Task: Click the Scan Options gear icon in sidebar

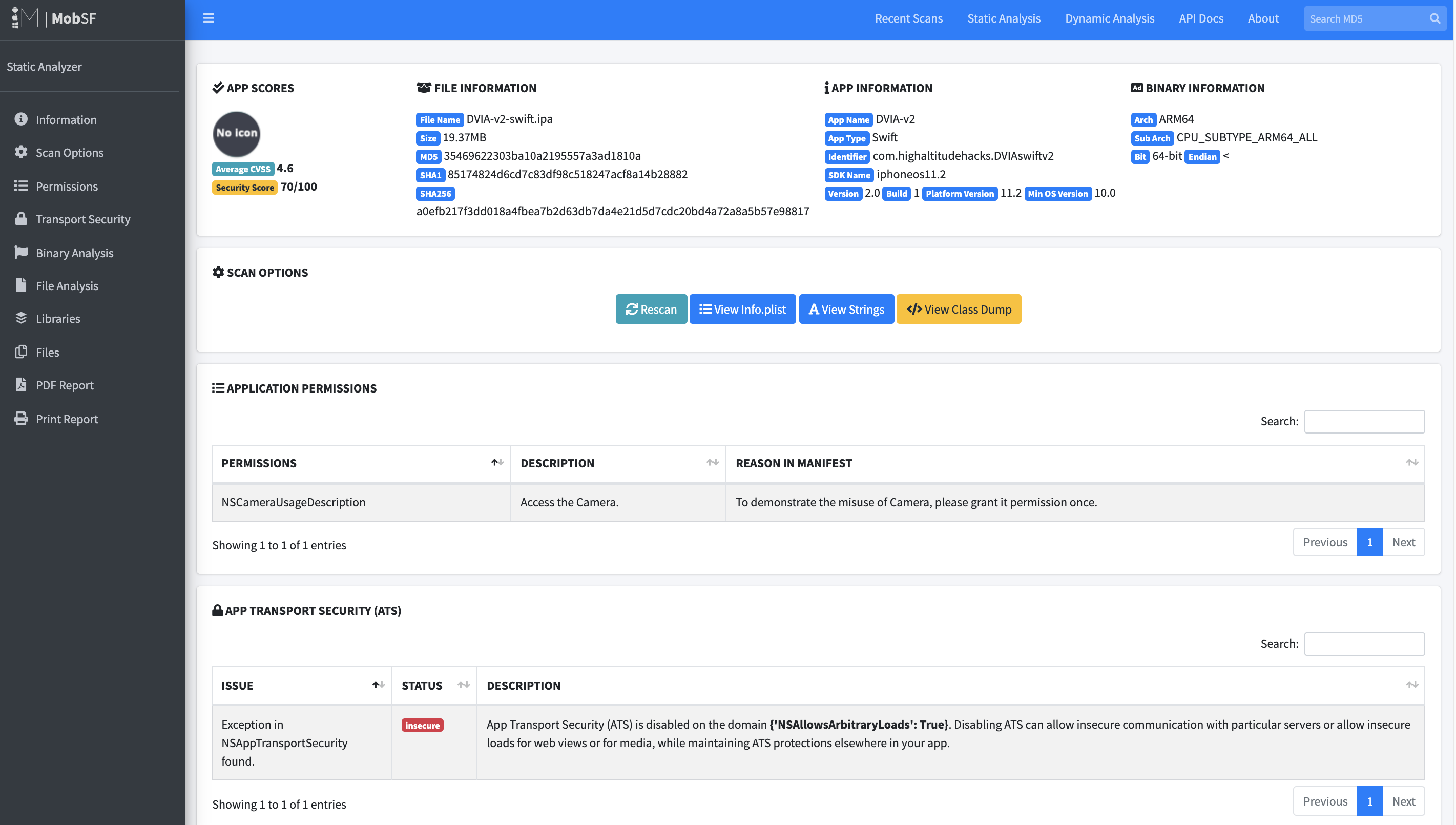Action: 21,152
